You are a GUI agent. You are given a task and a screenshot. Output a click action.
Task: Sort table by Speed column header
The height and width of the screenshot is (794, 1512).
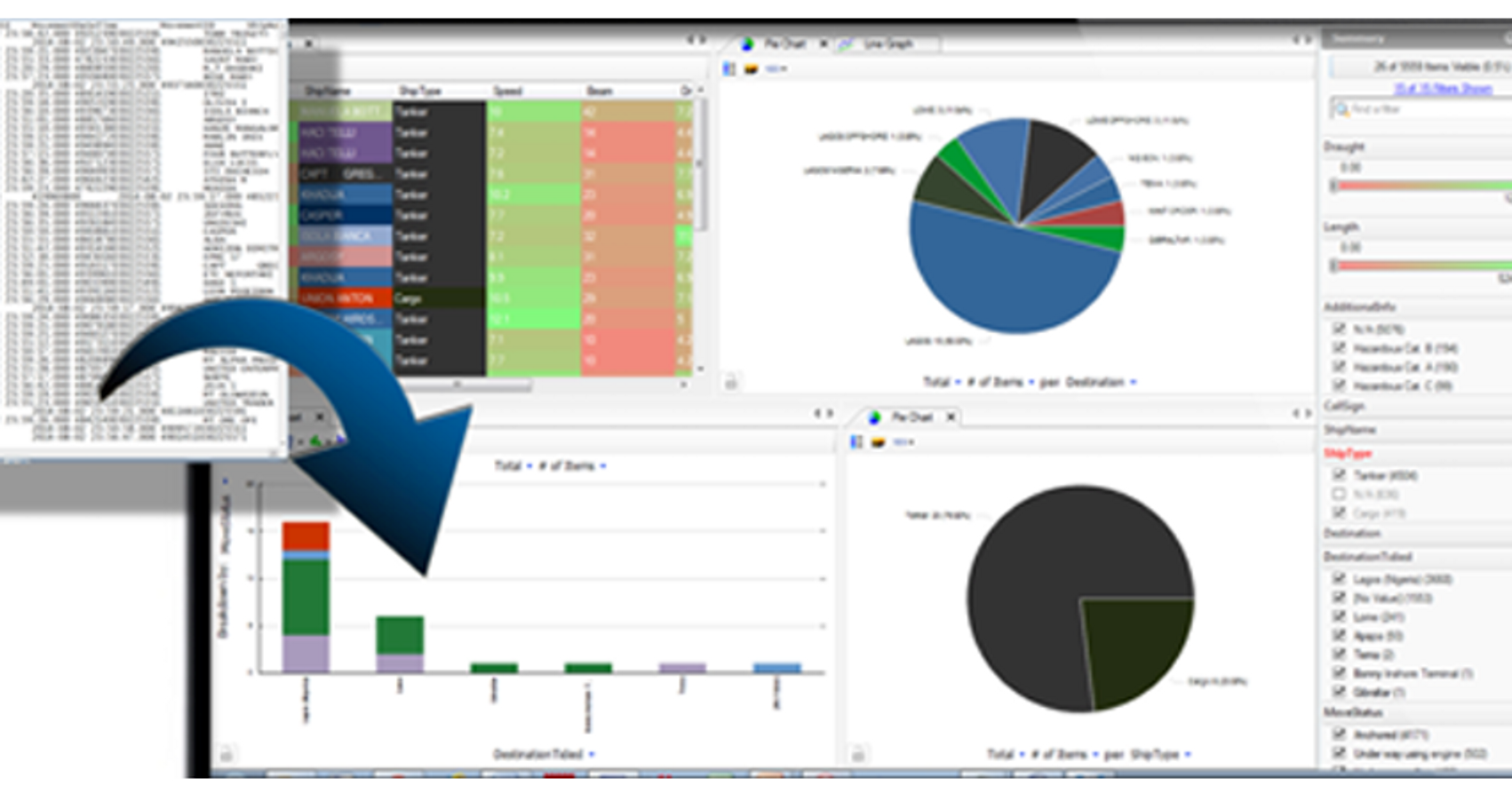click(x=507, y=91)
